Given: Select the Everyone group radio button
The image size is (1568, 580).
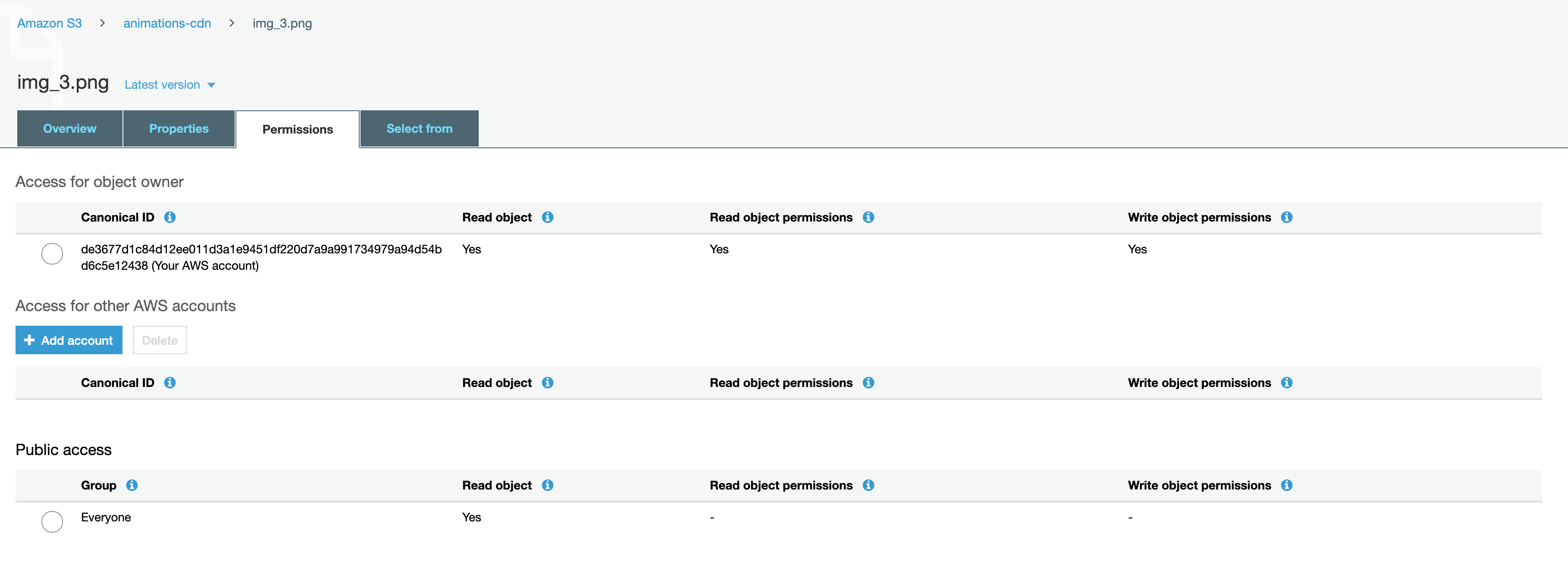Looking at the screenshot, I should coord(52,521).
